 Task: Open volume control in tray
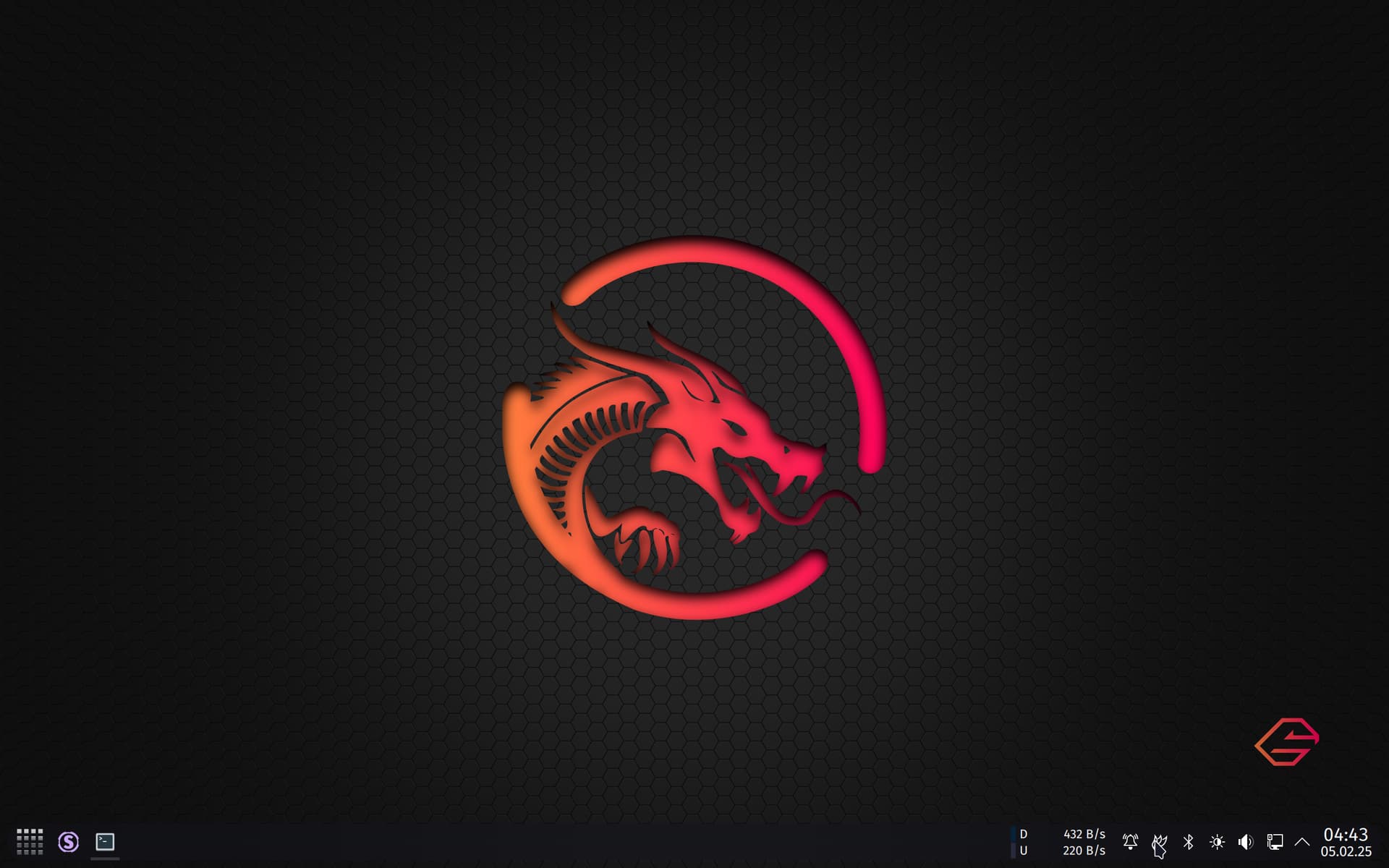pyautogui.click(x=1245, y=841)
